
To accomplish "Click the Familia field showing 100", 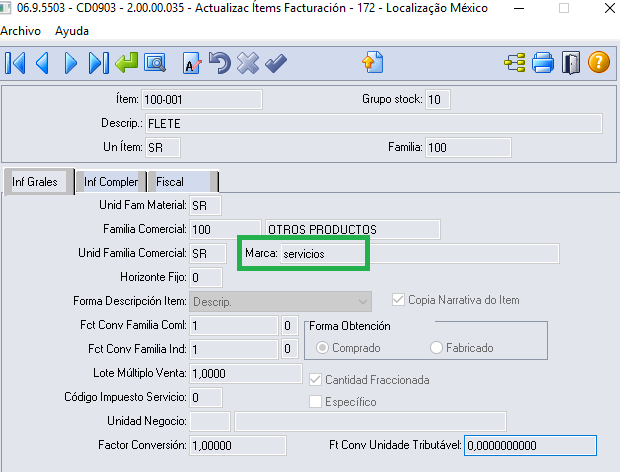I will pyautogui.click(x=468, y=147).
